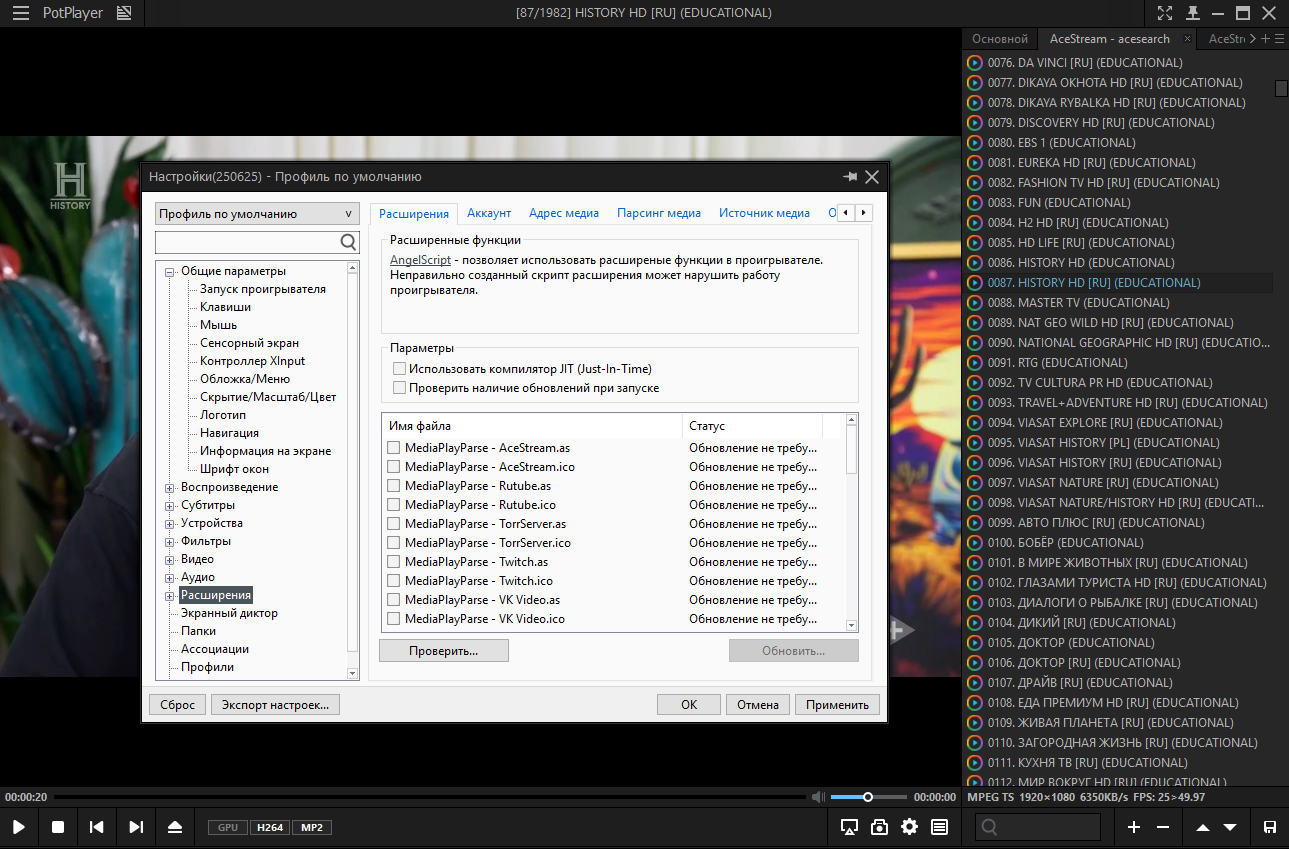Viewport: 1289px width, 849px height.
Task: Check the MediaPlayParse - Twitch.ico file
Action: tap(394, 581)
